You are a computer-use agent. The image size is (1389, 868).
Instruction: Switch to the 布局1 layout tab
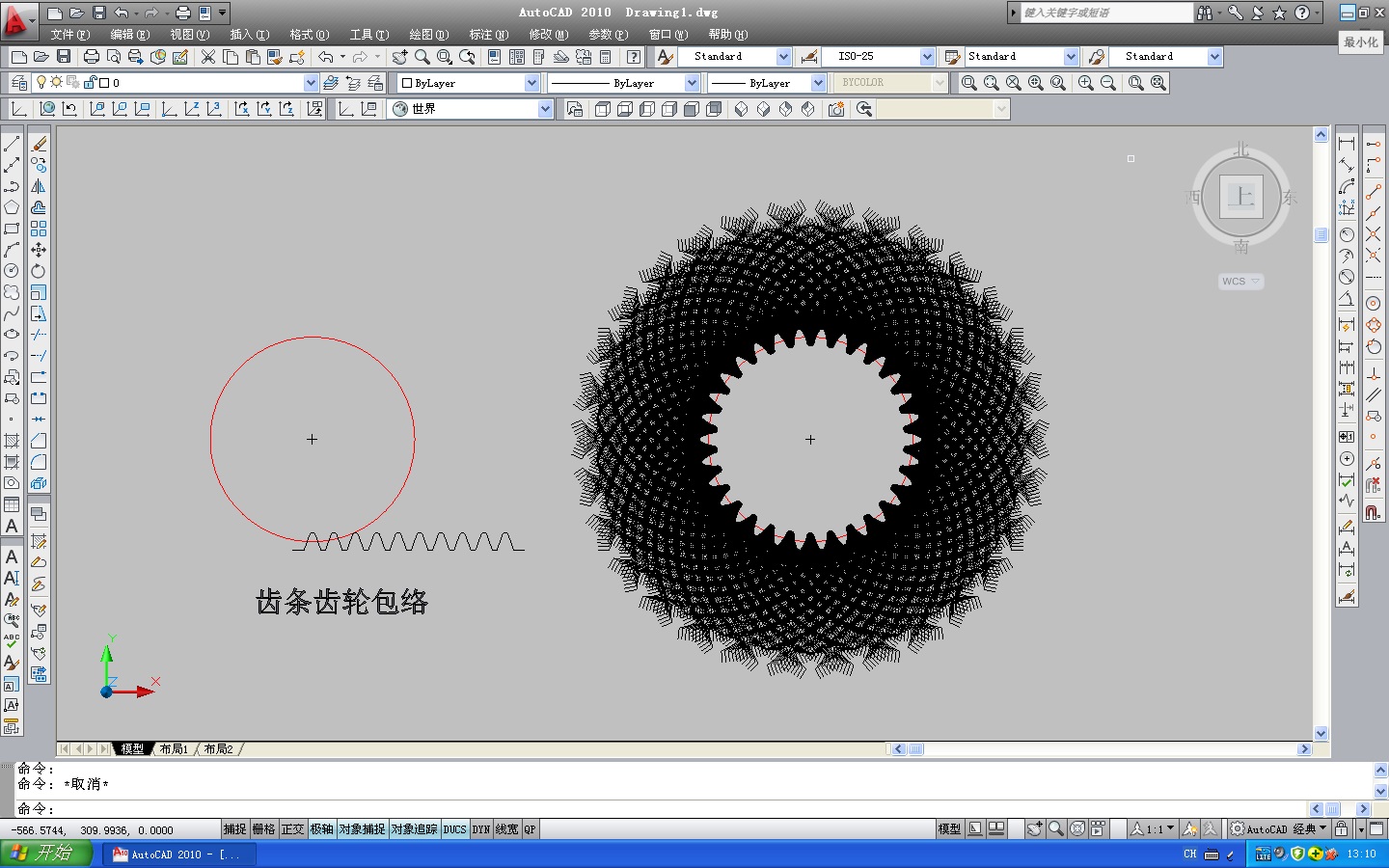[x=174, y=749]
